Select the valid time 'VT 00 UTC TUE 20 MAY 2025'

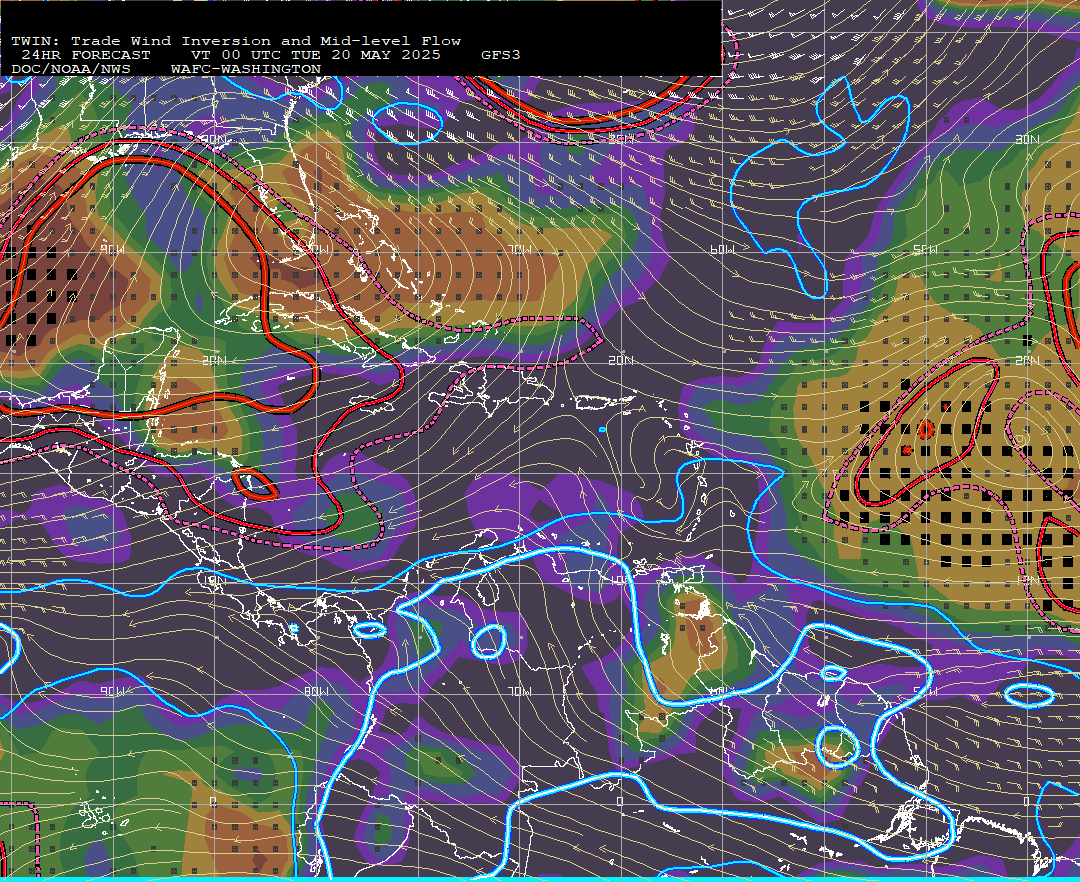coord(315,55)
